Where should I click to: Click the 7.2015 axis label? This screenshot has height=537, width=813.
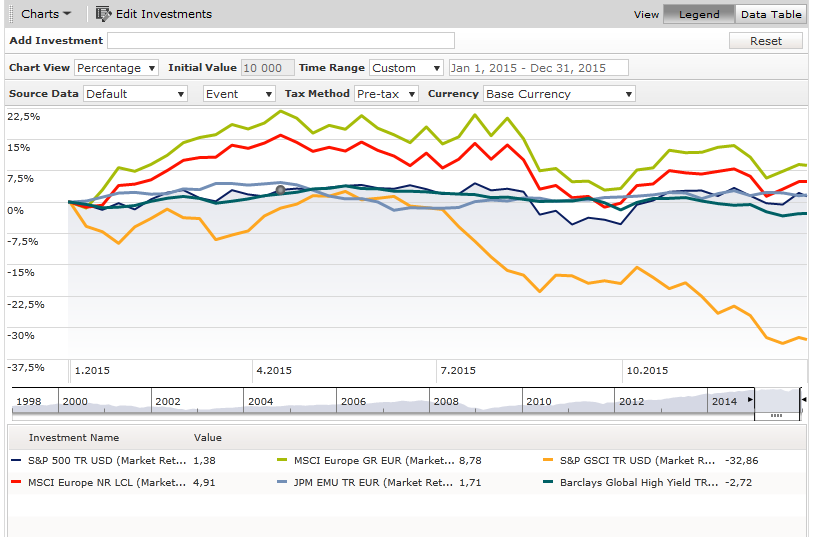coord(458,371)
